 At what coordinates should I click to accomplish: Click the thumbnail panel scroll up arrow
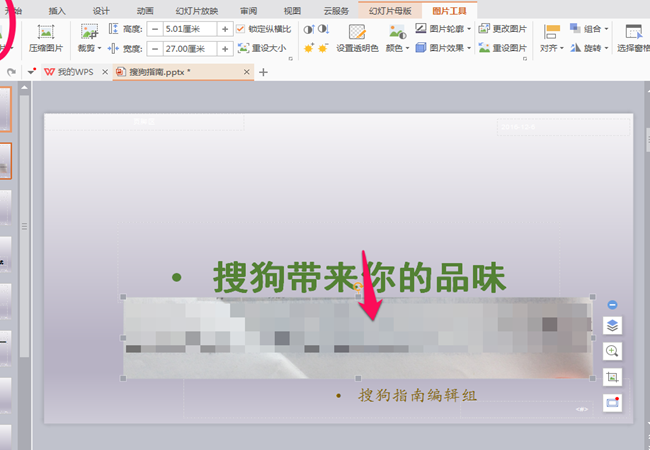[x=24, y=87]
